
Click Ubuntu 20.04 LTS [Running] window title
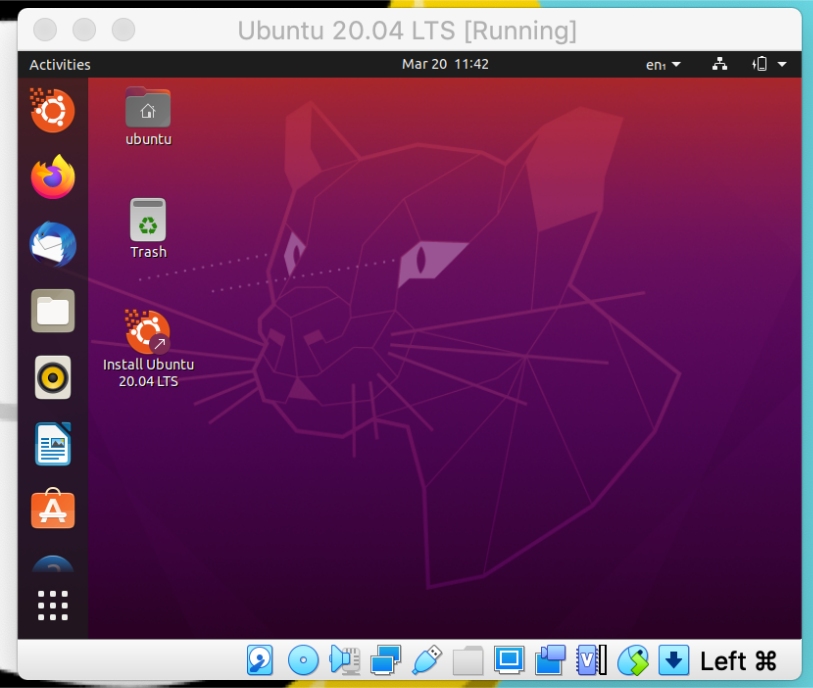coord(407,31)
